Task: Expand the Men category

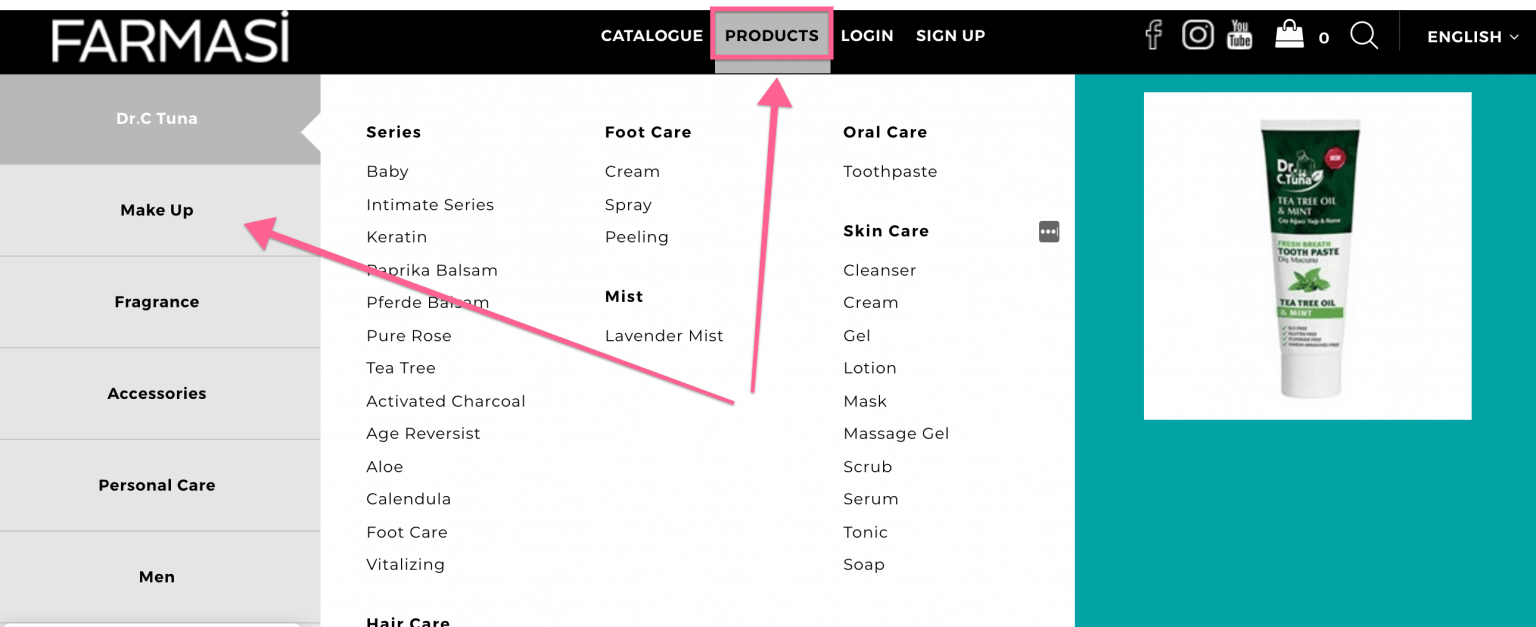Action: [157, 576]
